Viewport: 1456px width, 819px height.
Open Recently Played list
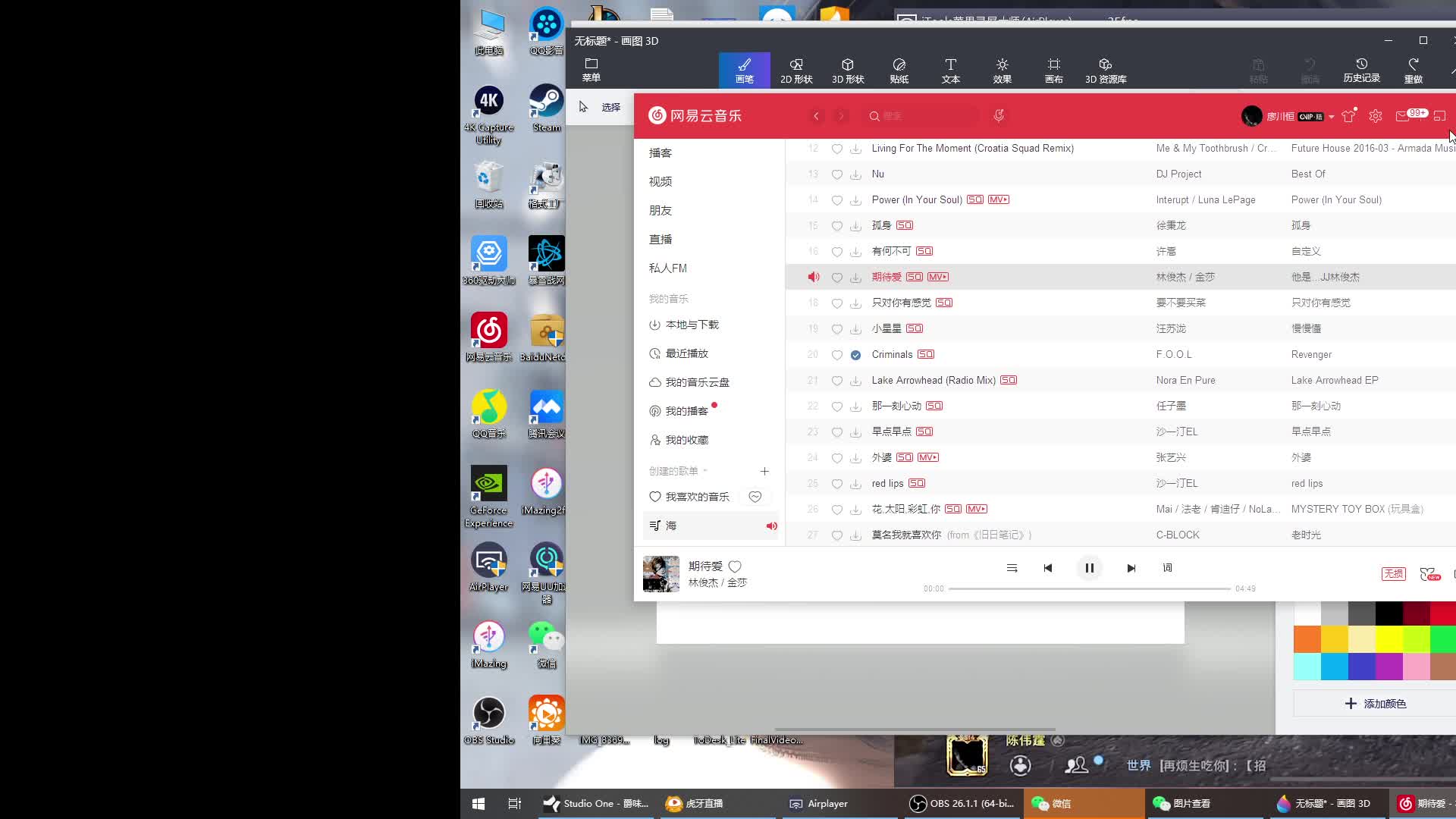point(679,353)
